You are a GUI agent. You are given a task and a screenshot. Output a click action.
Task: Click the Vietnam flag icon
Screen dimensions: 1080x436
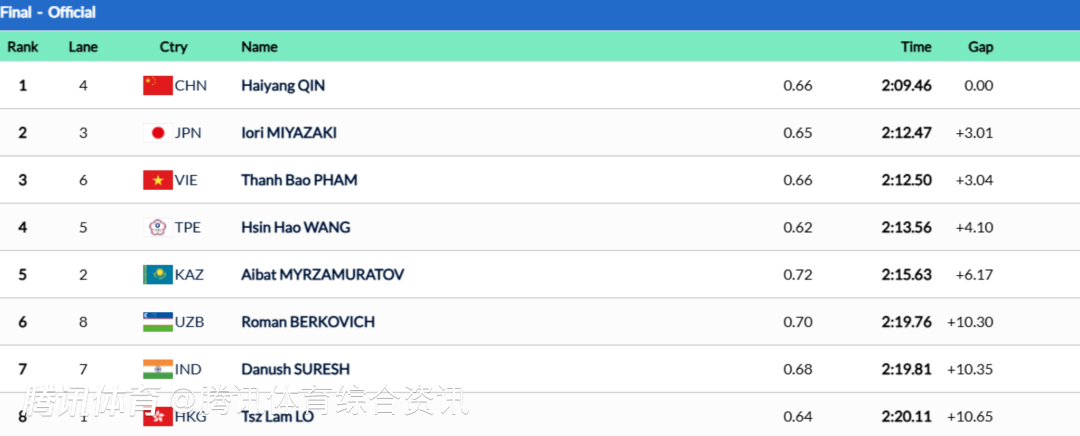[158, 180]
